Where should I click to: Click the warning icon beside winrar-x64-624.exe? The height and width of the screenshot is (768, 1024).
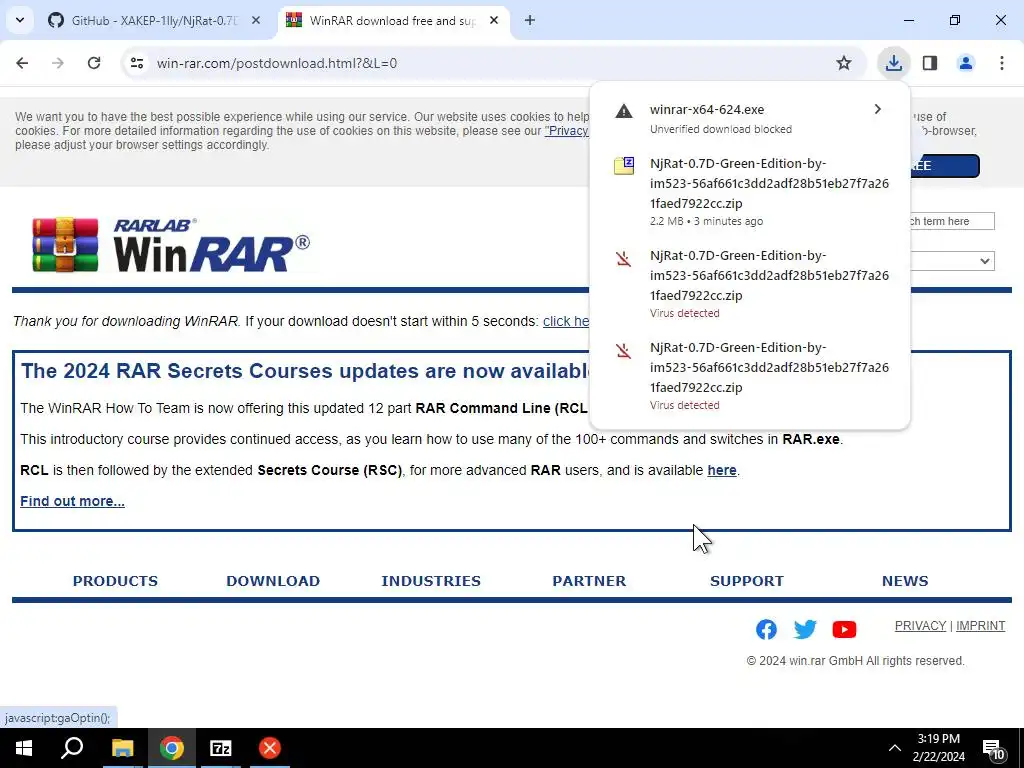point(624,110)
